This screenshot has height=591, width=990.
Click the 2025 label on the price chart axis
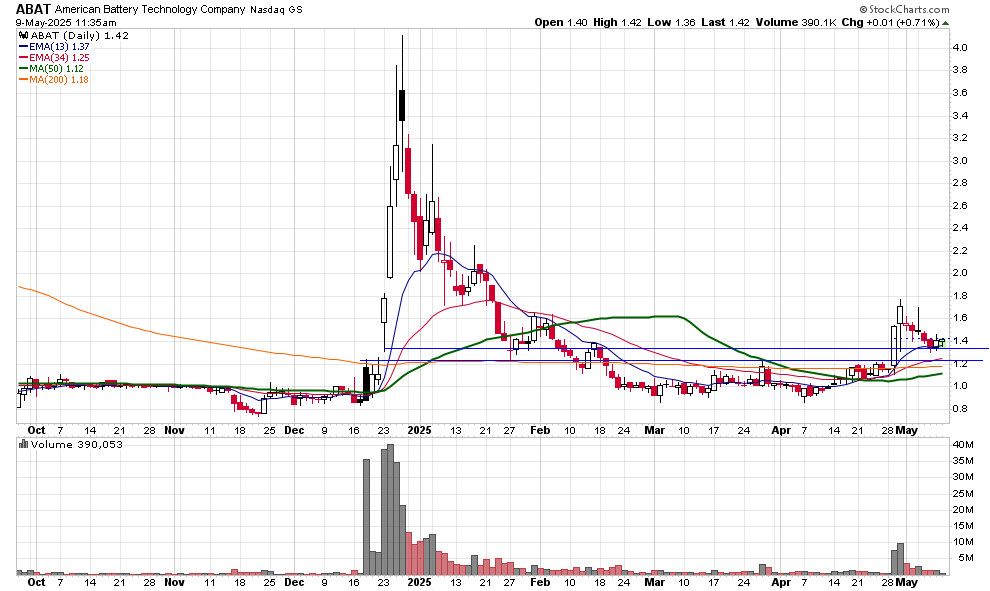click(419, 429)
